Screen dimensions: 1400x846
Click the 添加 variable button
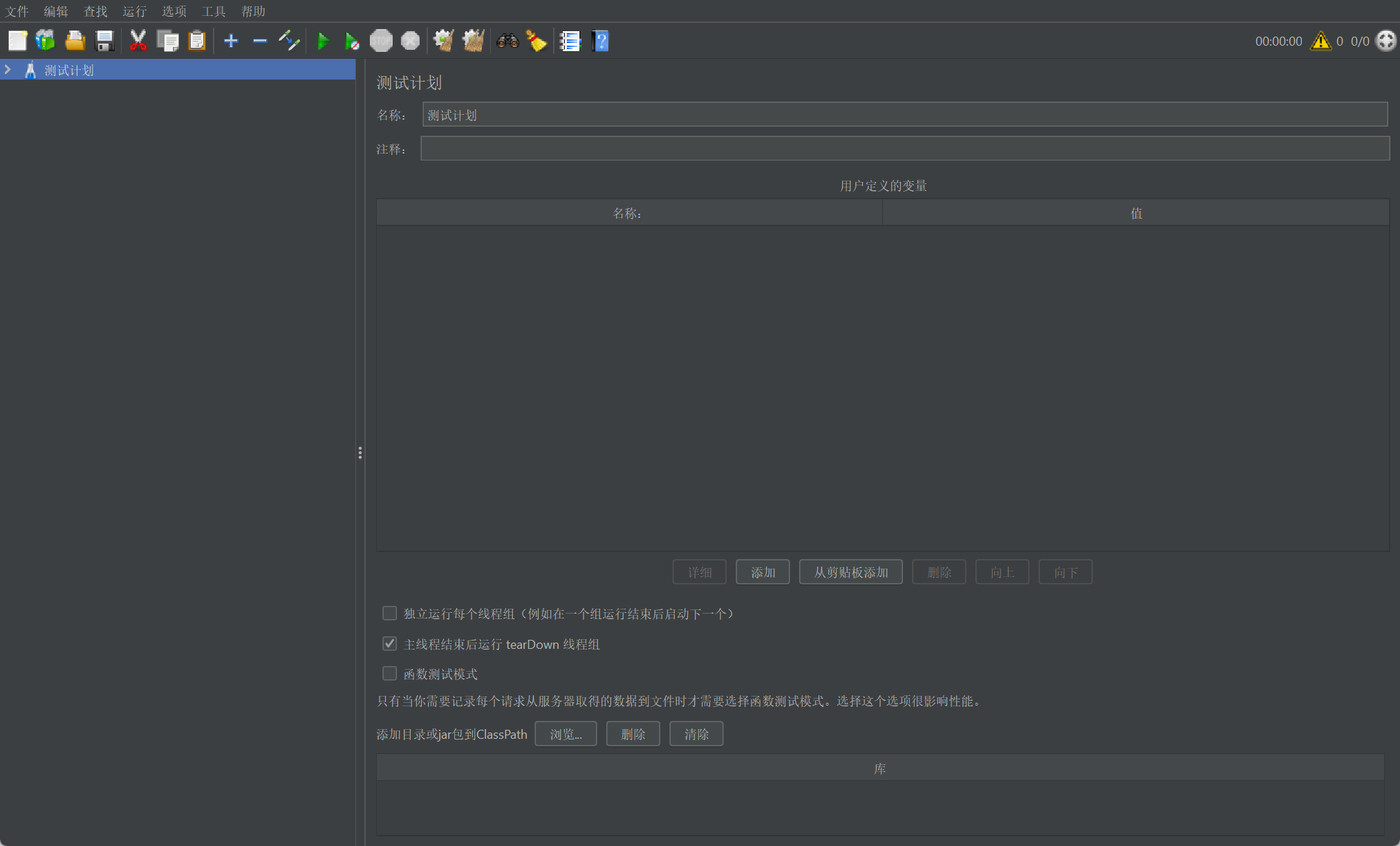763,572
